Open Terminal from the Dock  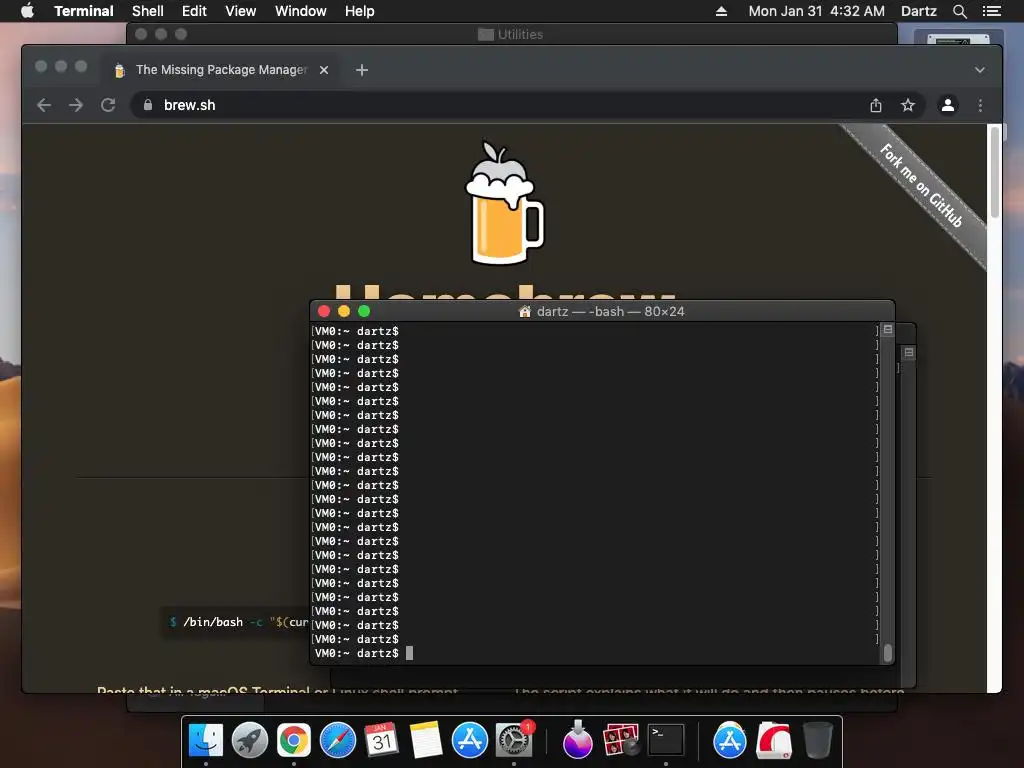point(665,741)
